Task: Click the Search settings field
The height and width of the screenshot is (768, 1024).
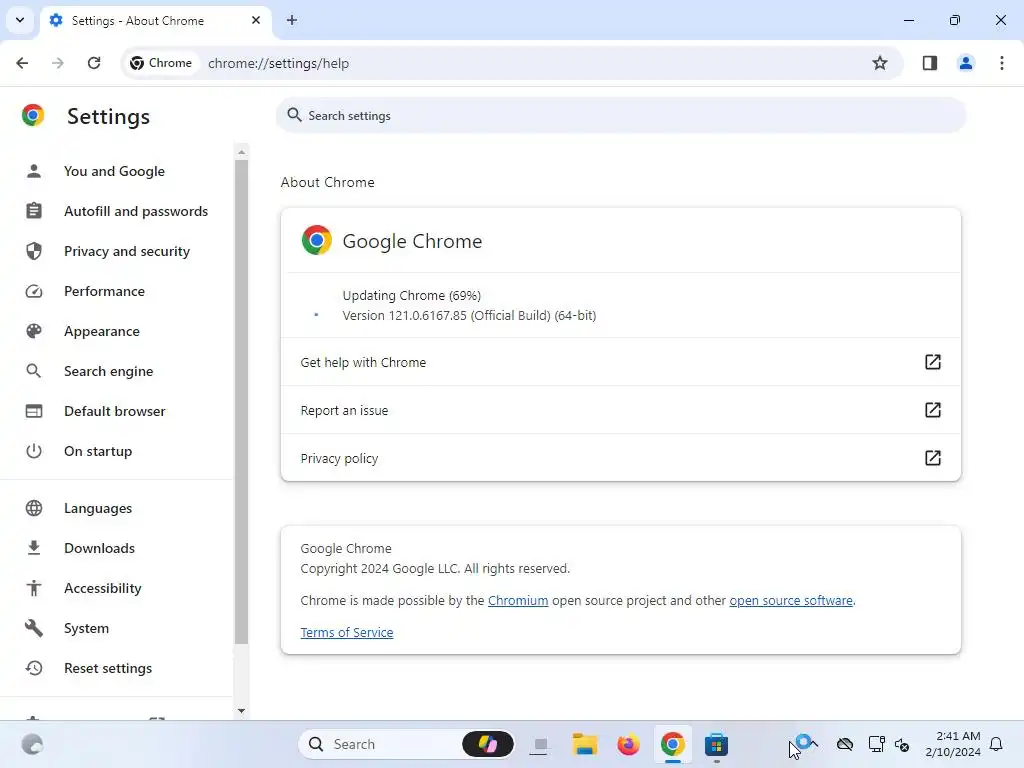Action: (x=620, y=116)
